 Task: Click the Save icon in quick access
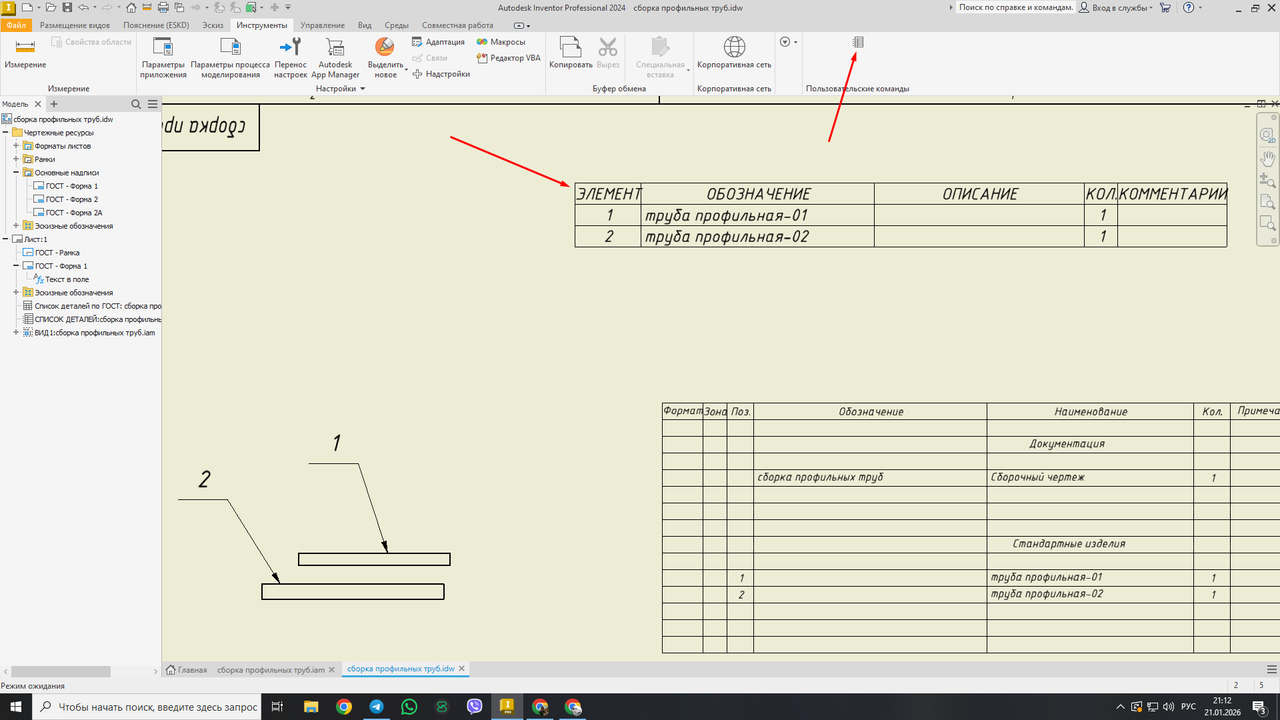point(67,7)
